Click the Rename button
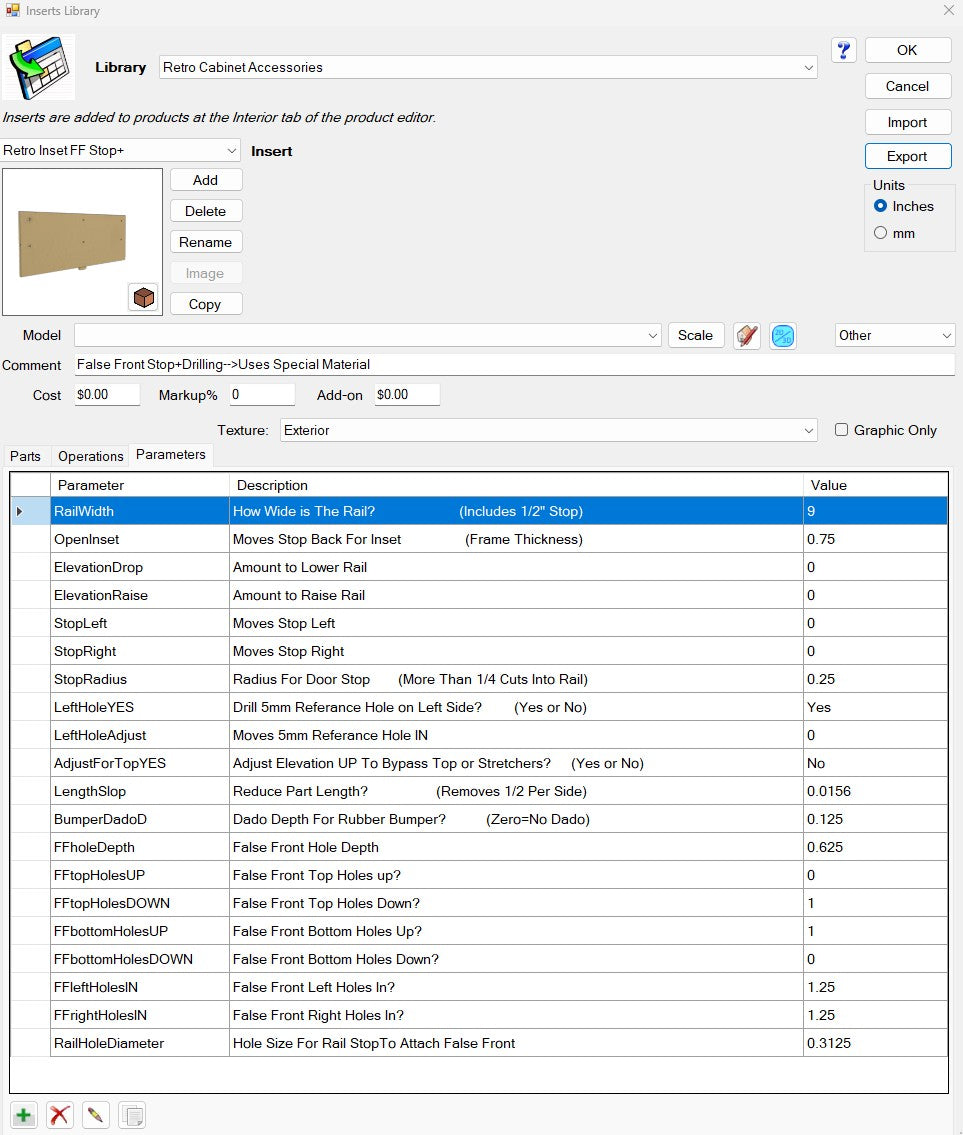This screenshot has height=1135, width=963. click(205, 242)
